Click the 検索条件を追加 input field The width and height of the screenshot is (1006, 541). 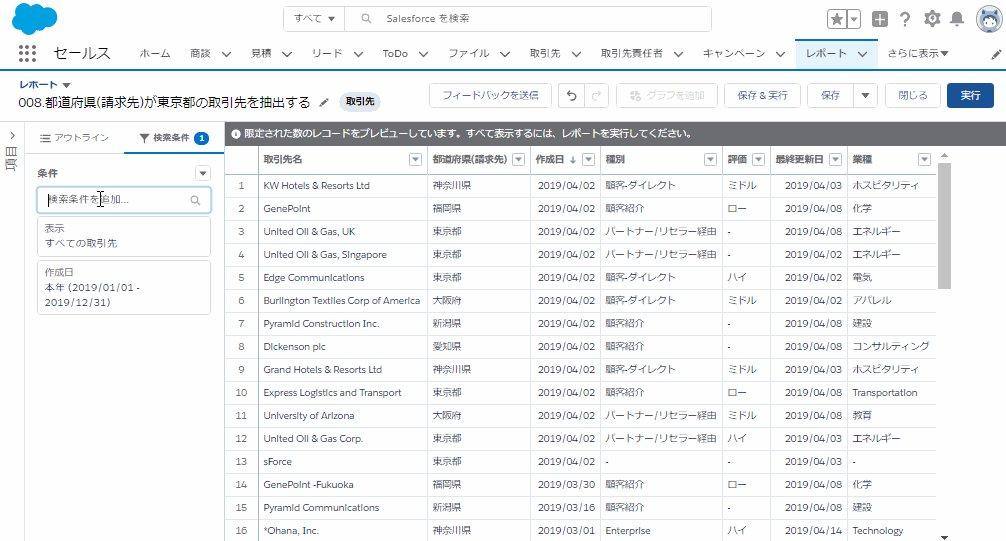pos(124,200)
